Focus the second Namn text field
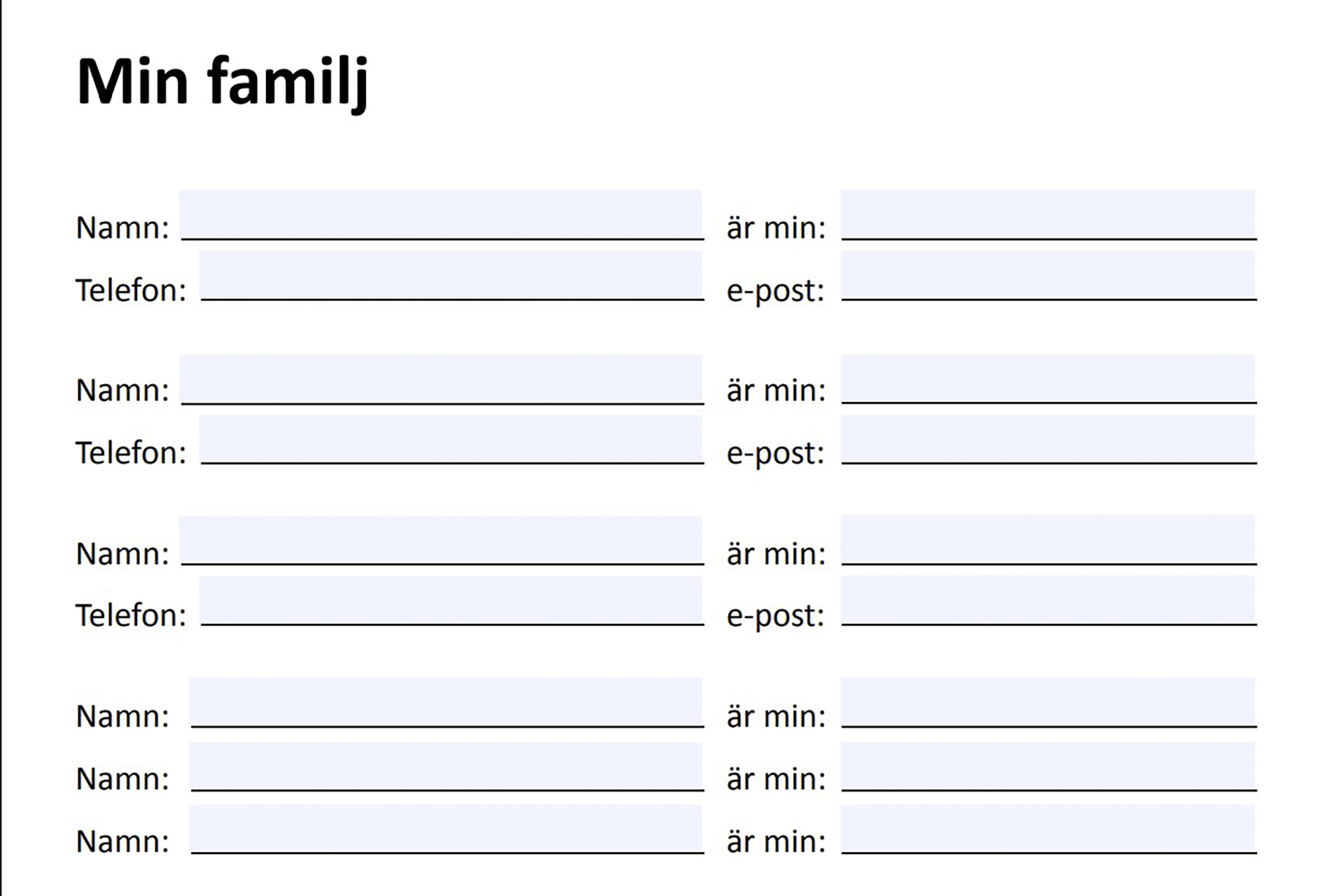1344x896 pixels. (441, 379)
